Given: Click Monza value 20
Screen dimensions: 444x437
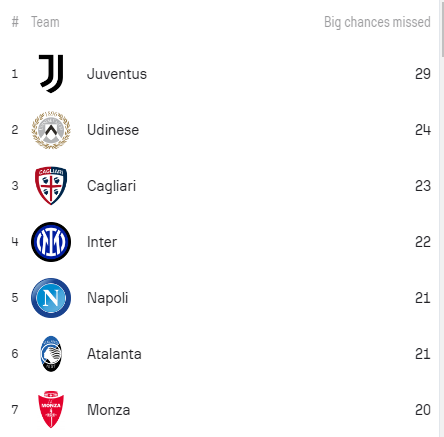Looking at the screenshot, I should coord(423,410).
